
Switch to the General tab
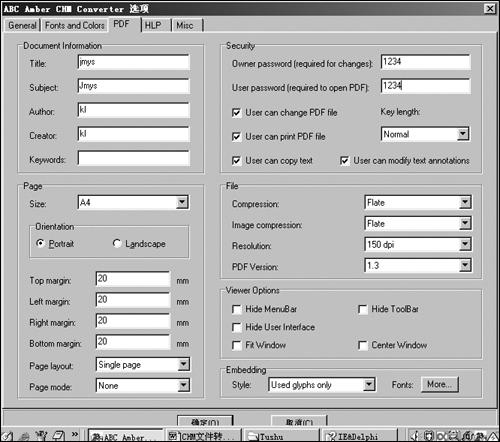[x=22, y=25]
